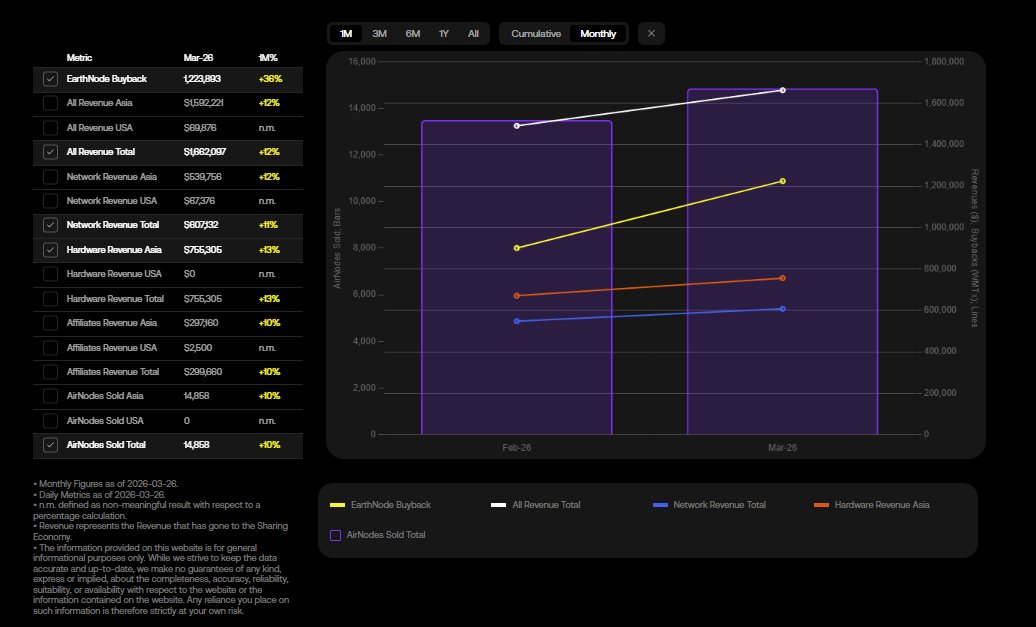Screen dimensions: 1036x627
Task: Click the All Revenue Total value $1,662,097
Action: pyautogui.click(x=205, y=152)
